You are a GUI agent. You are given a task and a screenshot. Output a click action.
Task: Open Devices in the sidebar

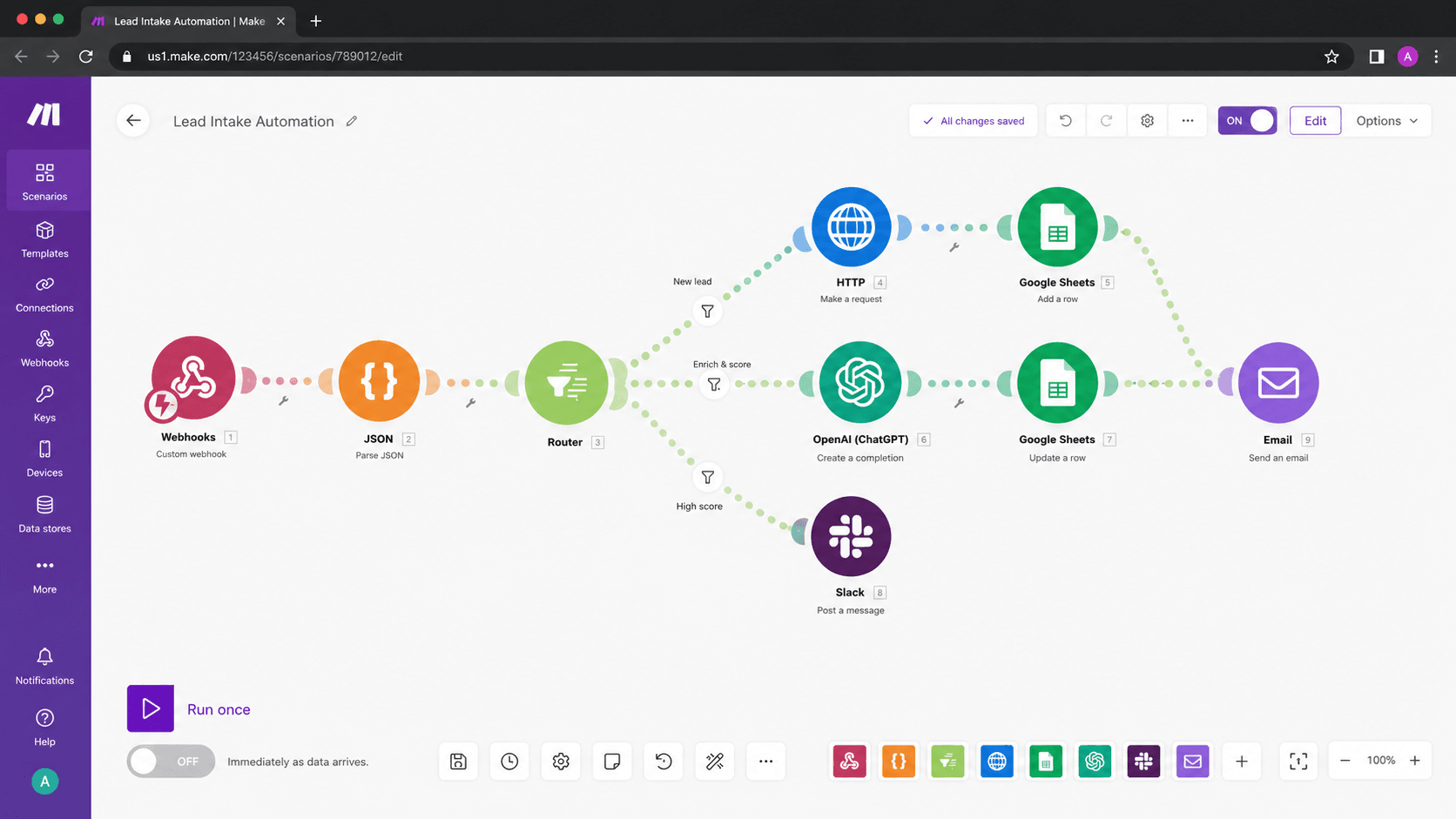tap(45, 459)
